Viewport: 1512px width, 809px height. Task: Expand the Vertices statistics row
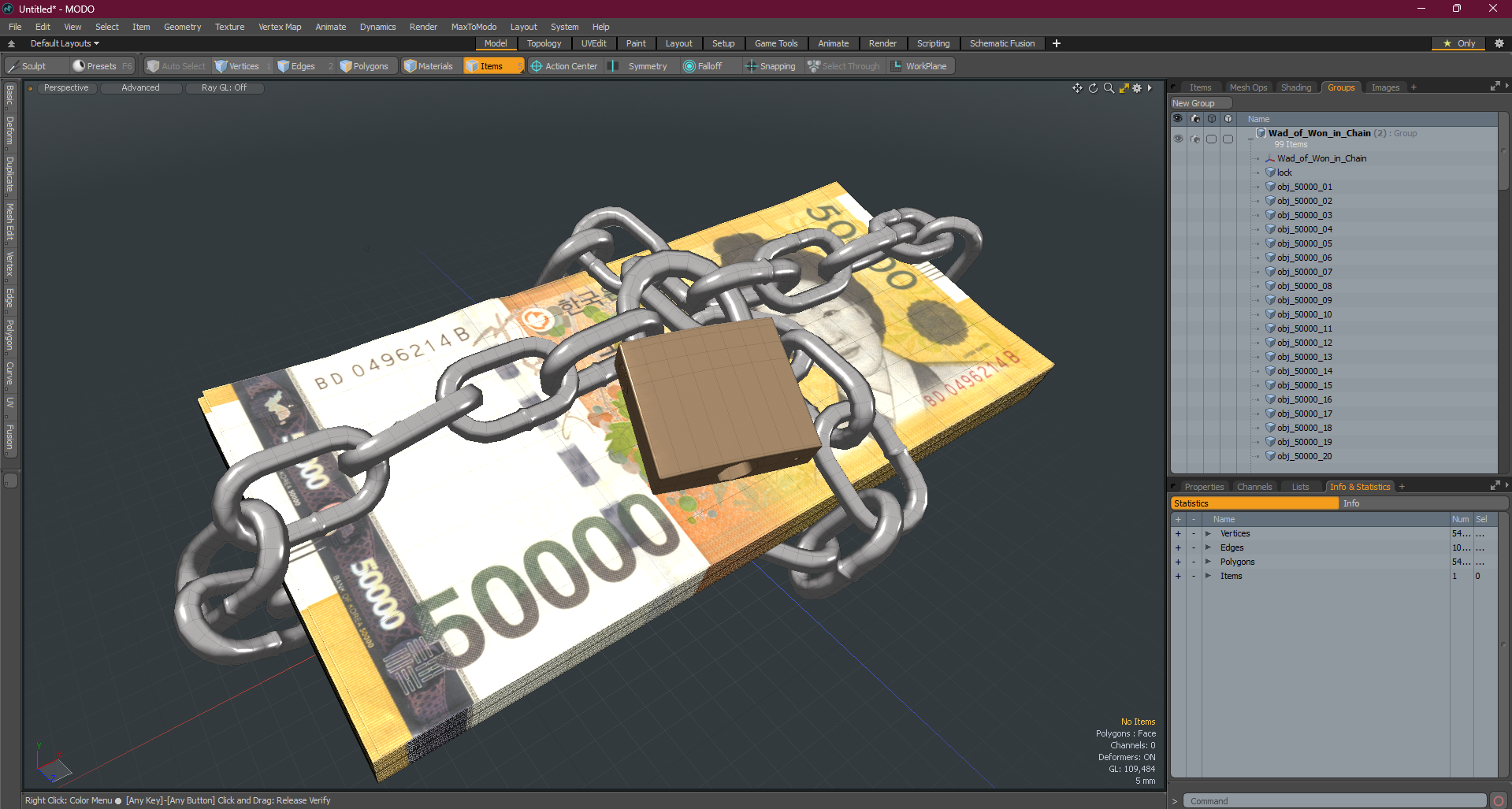coord(1208,533)
